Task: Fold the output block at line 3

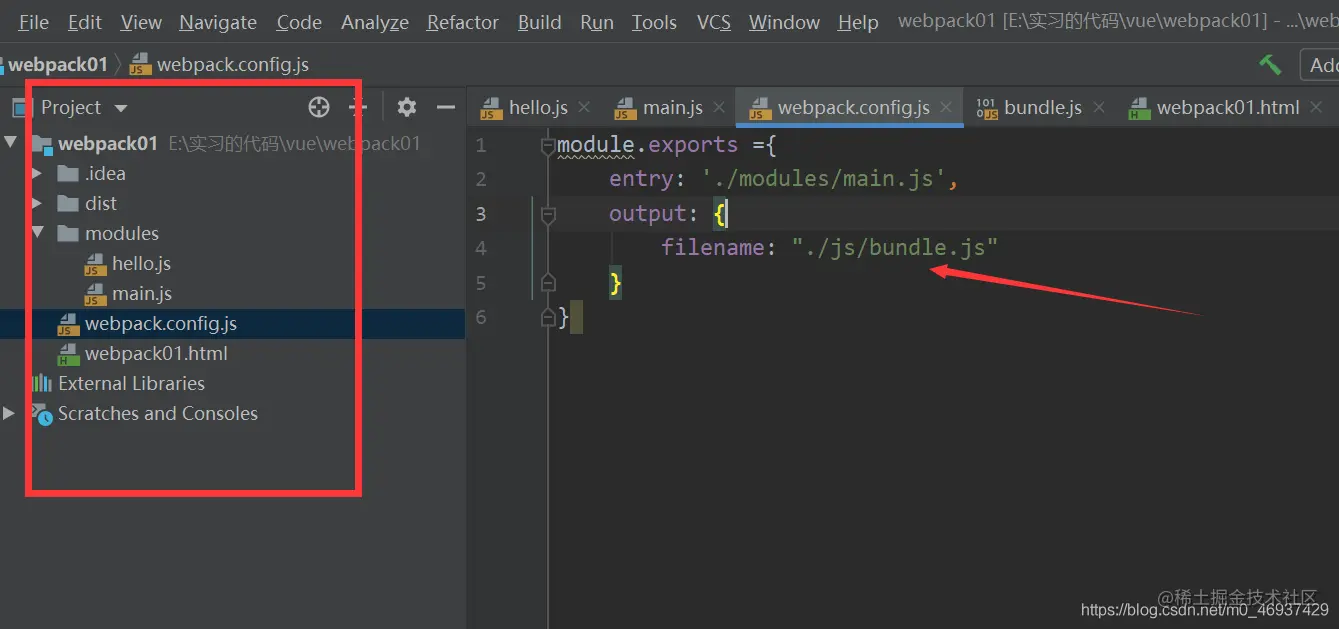Action: coord(548,214)
